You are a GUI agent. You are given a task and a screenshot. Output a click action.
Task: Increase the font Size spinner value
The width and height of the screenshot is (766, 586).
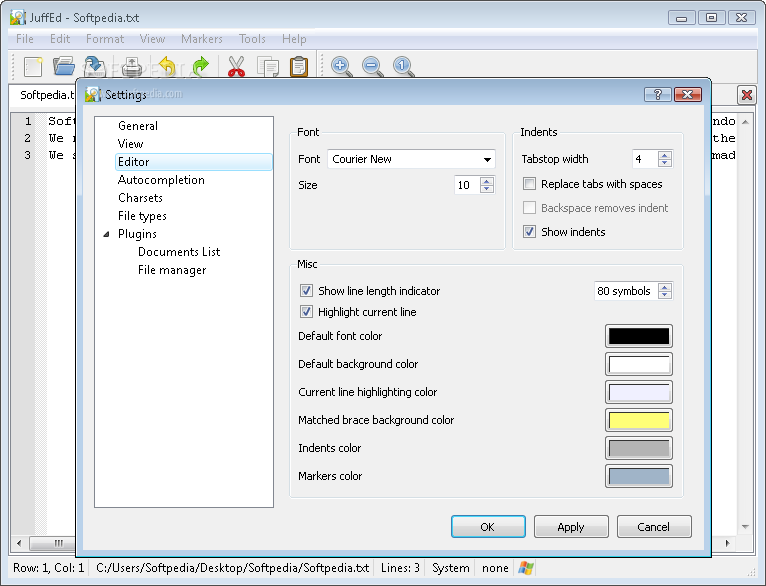coord(487,181)
